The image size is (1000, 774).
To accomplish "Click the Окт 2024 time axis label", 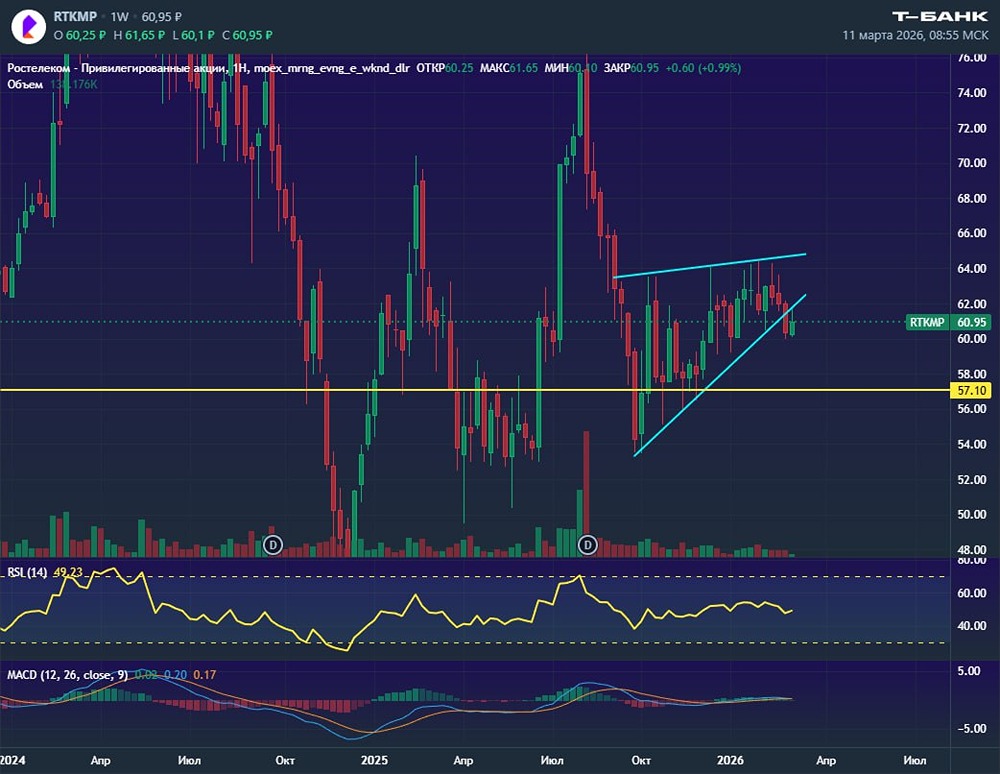I will pos(285,760).
